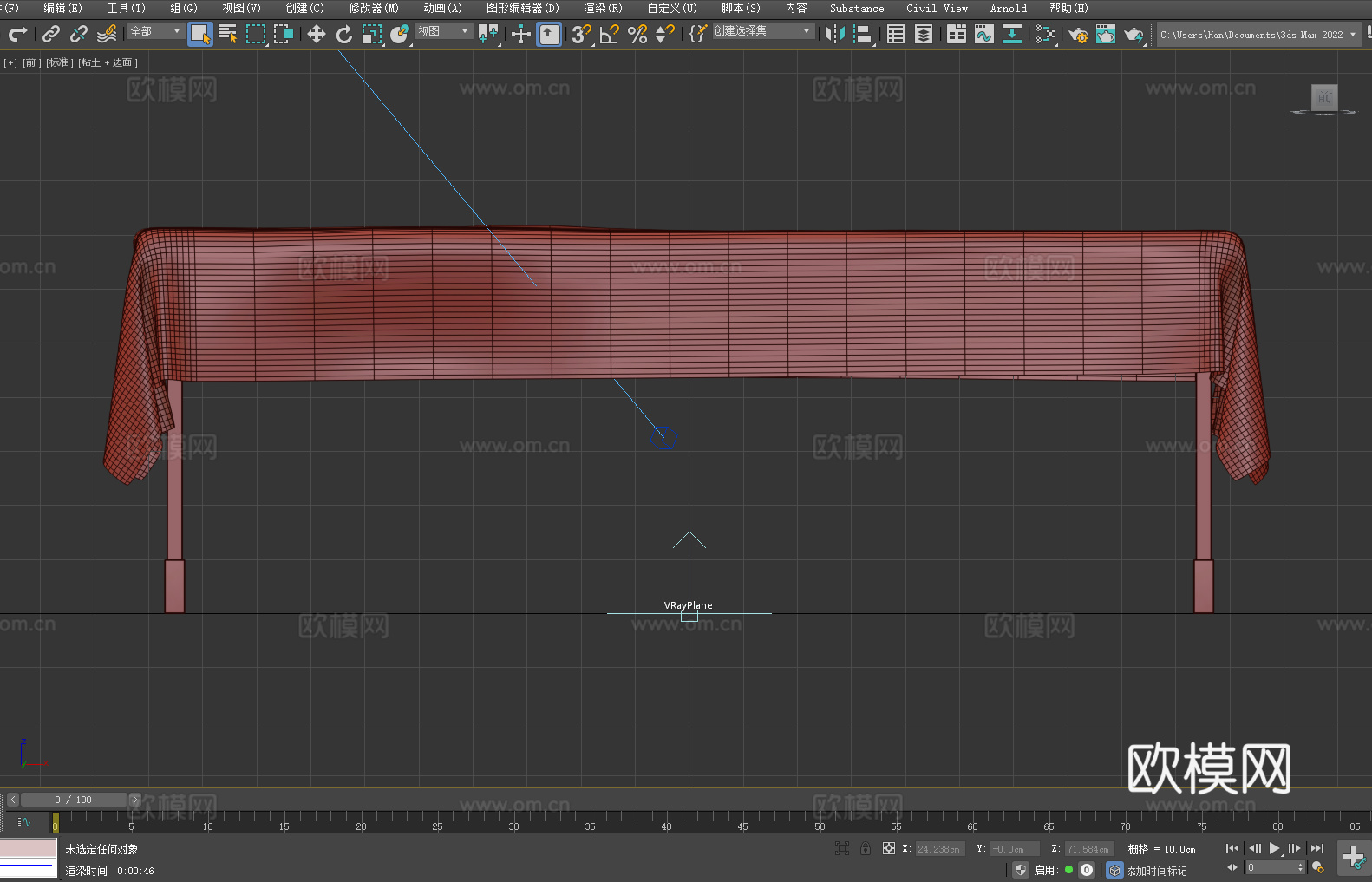
Task: Click the Render Production teapot icon
Action: click(1134, 34)
